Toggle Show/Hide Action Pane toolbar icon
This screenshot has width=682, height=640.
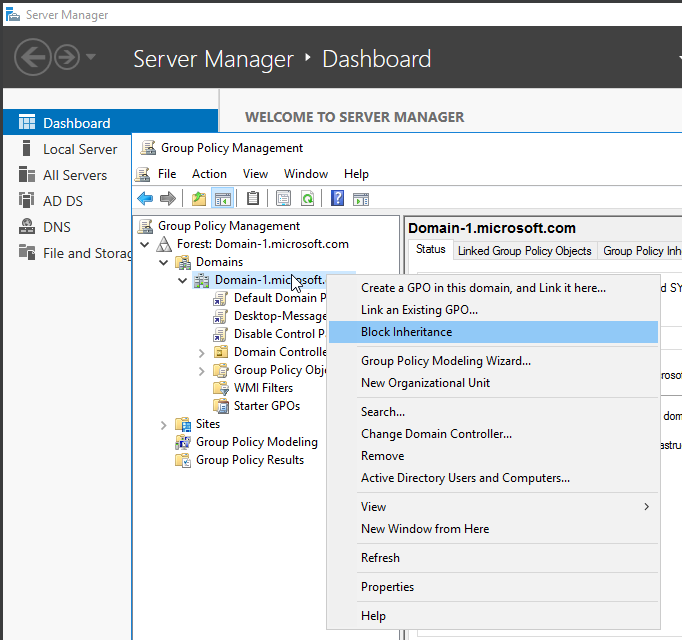[x=361, y=199]
